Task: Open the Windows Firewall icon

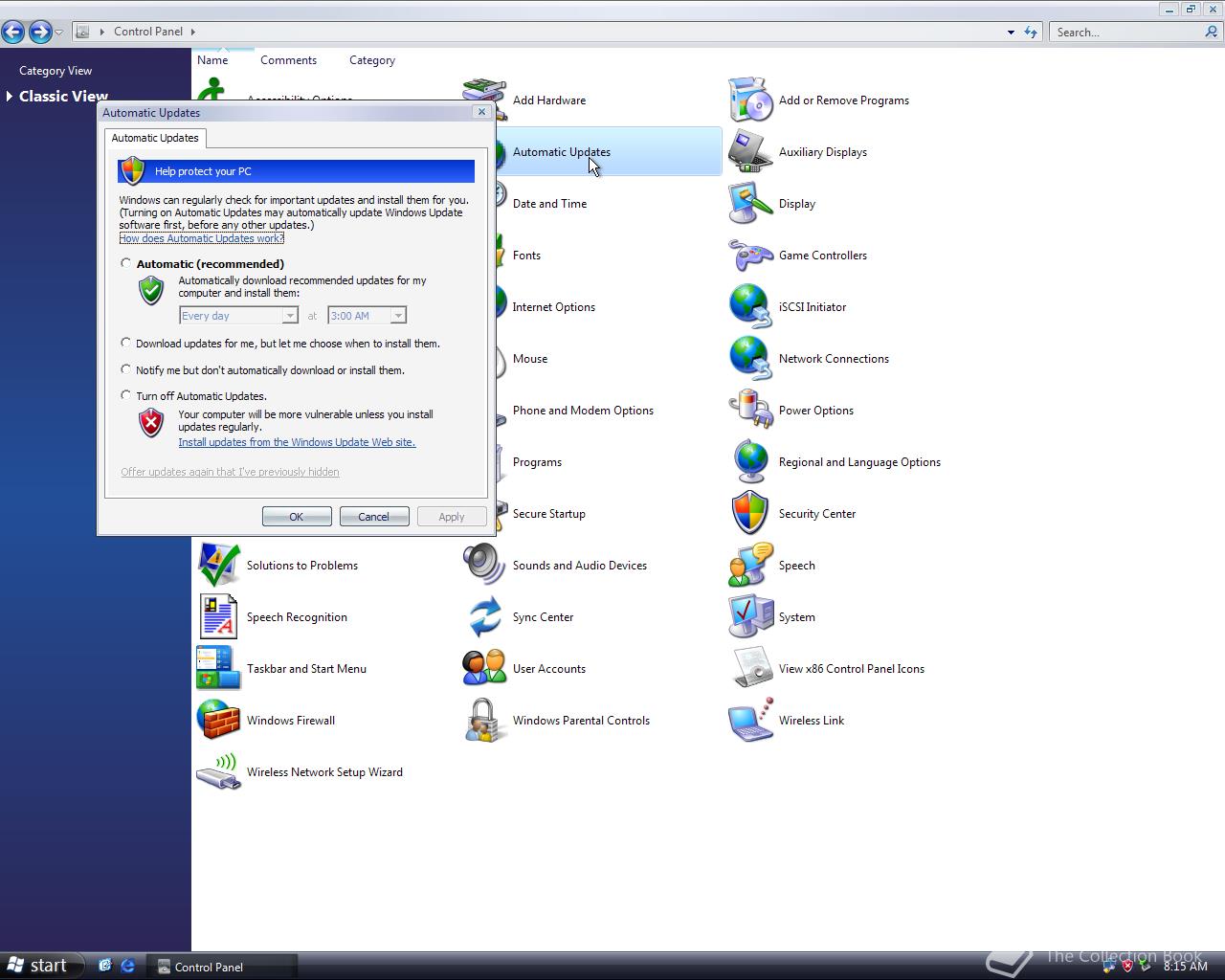Action: [218, 721]
